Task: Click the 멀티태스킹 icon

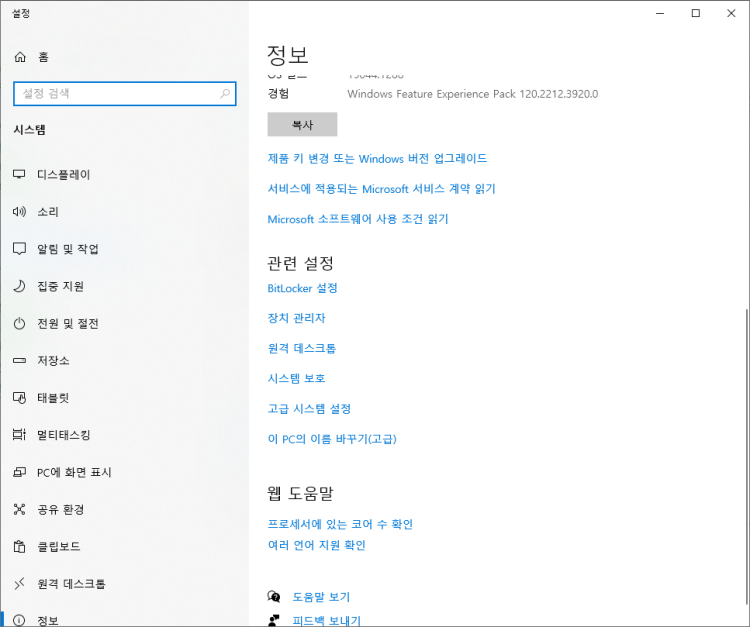Action: click(x=19, y=434)
